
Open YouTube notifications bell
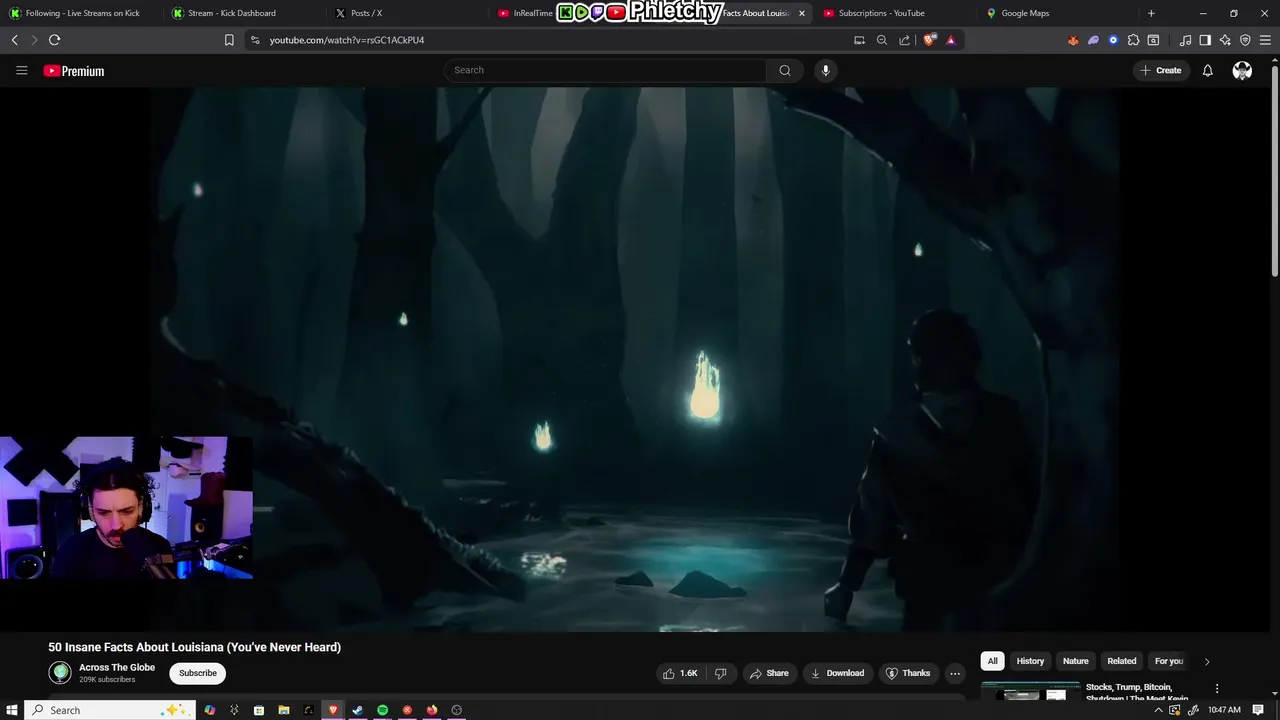point(1207,70)
